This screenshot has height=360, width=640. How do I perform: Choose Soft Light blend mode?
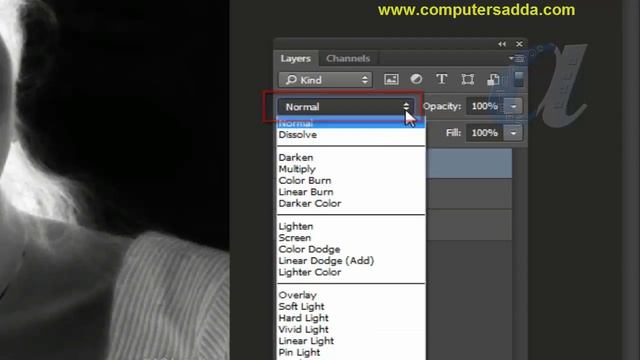click(x=351, y=307)
